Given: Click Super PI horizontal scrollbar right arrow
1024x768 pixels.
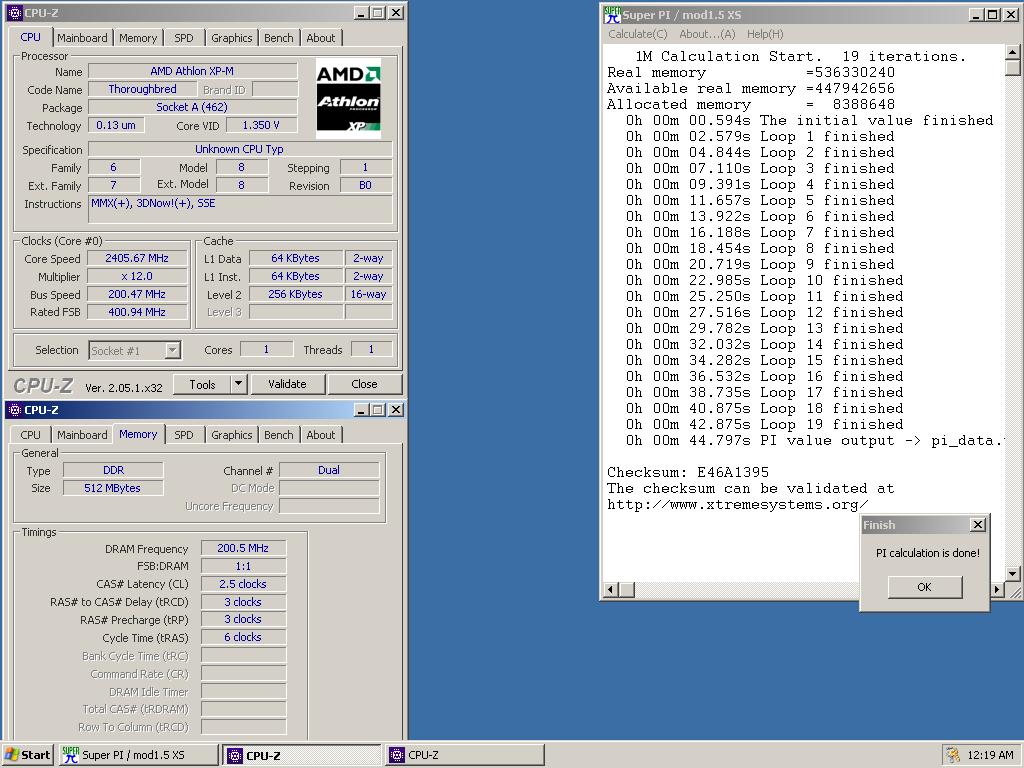Looking at the screenshot, I should point(997,590).
